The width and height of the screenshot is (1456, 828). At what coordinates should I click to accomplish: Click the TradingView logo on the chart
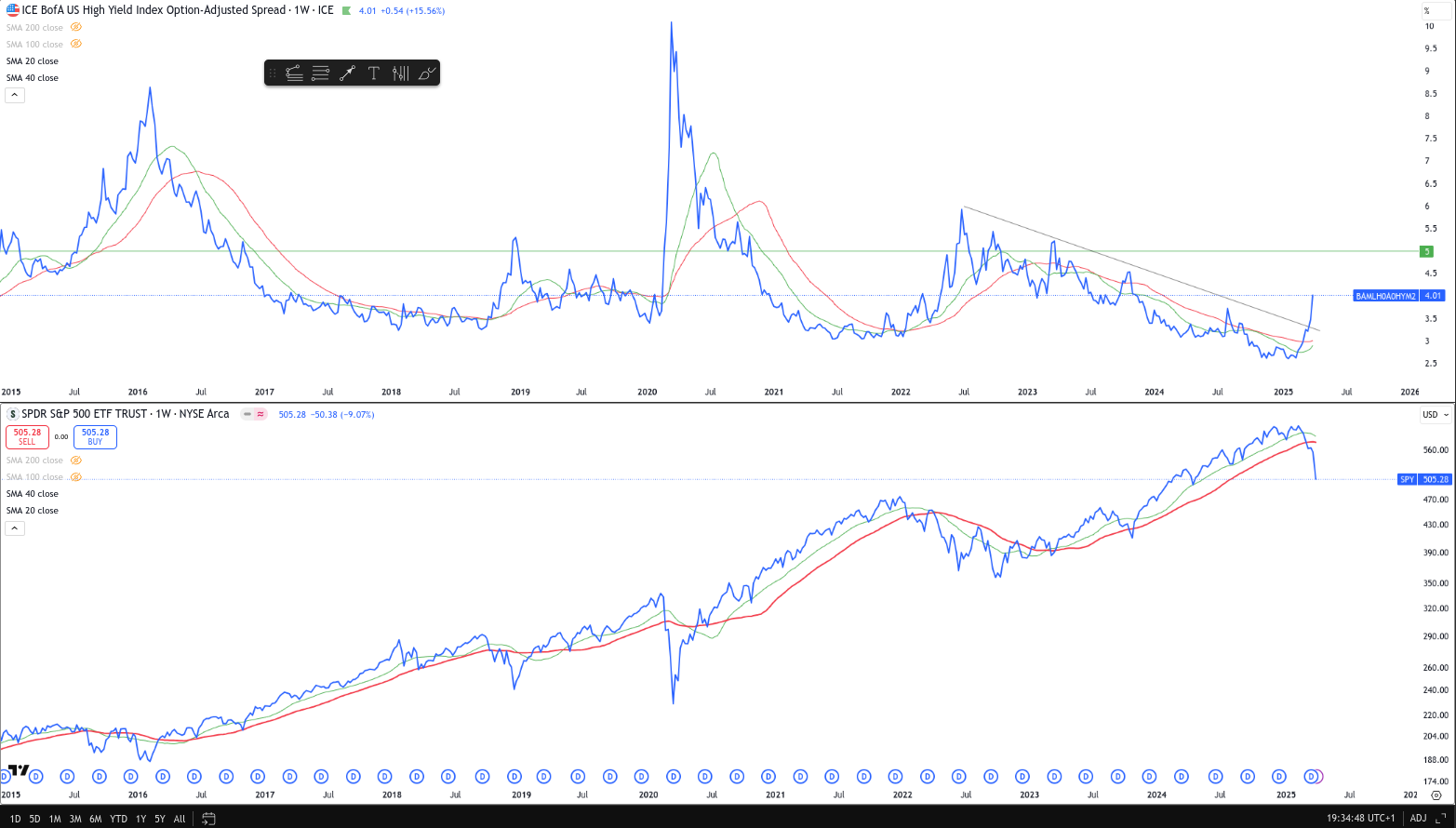tap(19, 770)
